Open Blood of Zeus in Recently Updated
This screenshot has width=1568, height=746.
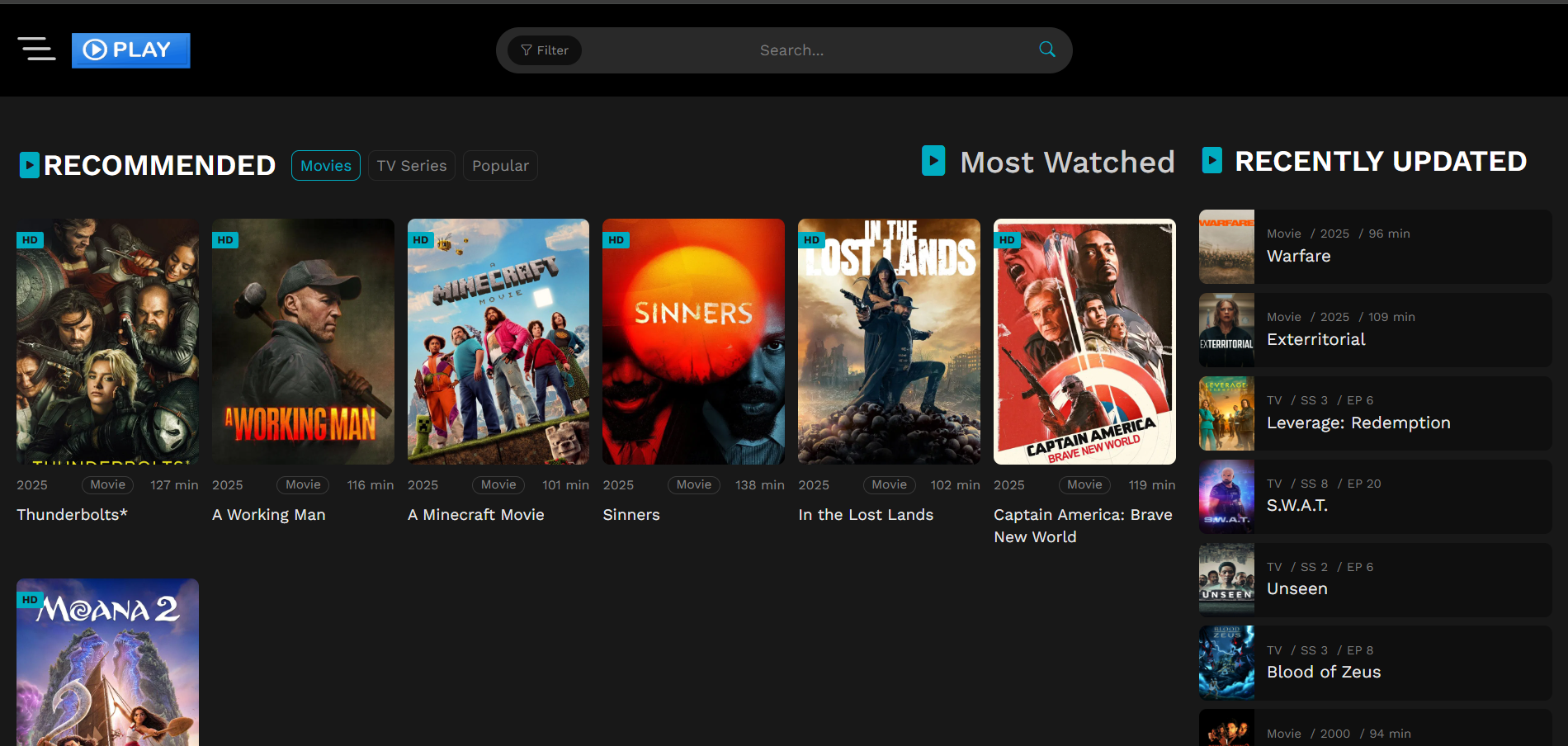click(1375, 663)
